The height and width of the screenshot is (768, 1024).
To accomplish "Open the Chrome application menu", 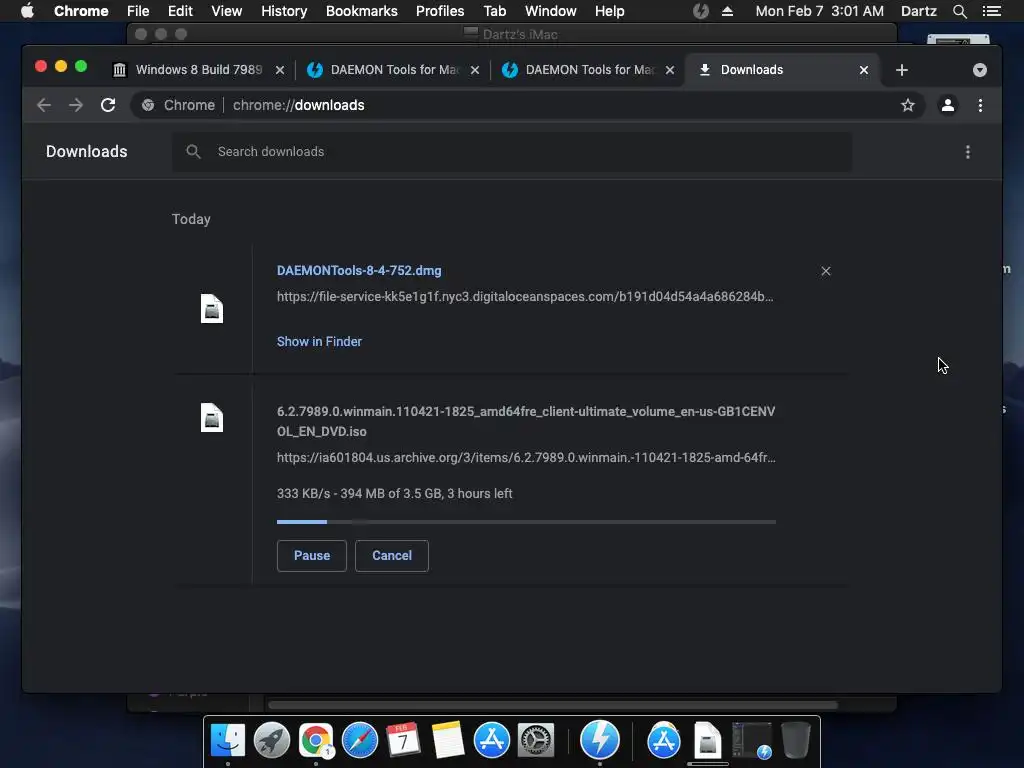I will pyautogui.click(x=81, y=11).
